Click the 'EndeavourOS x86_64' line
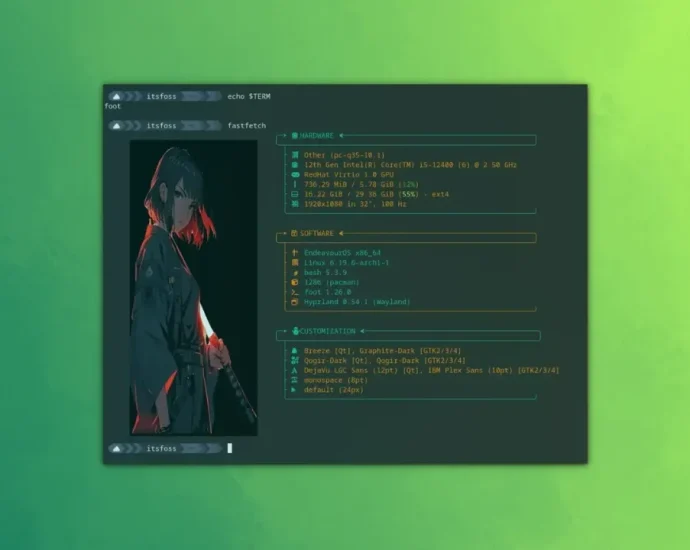This screenshot has height=550, width=690. 342,253
